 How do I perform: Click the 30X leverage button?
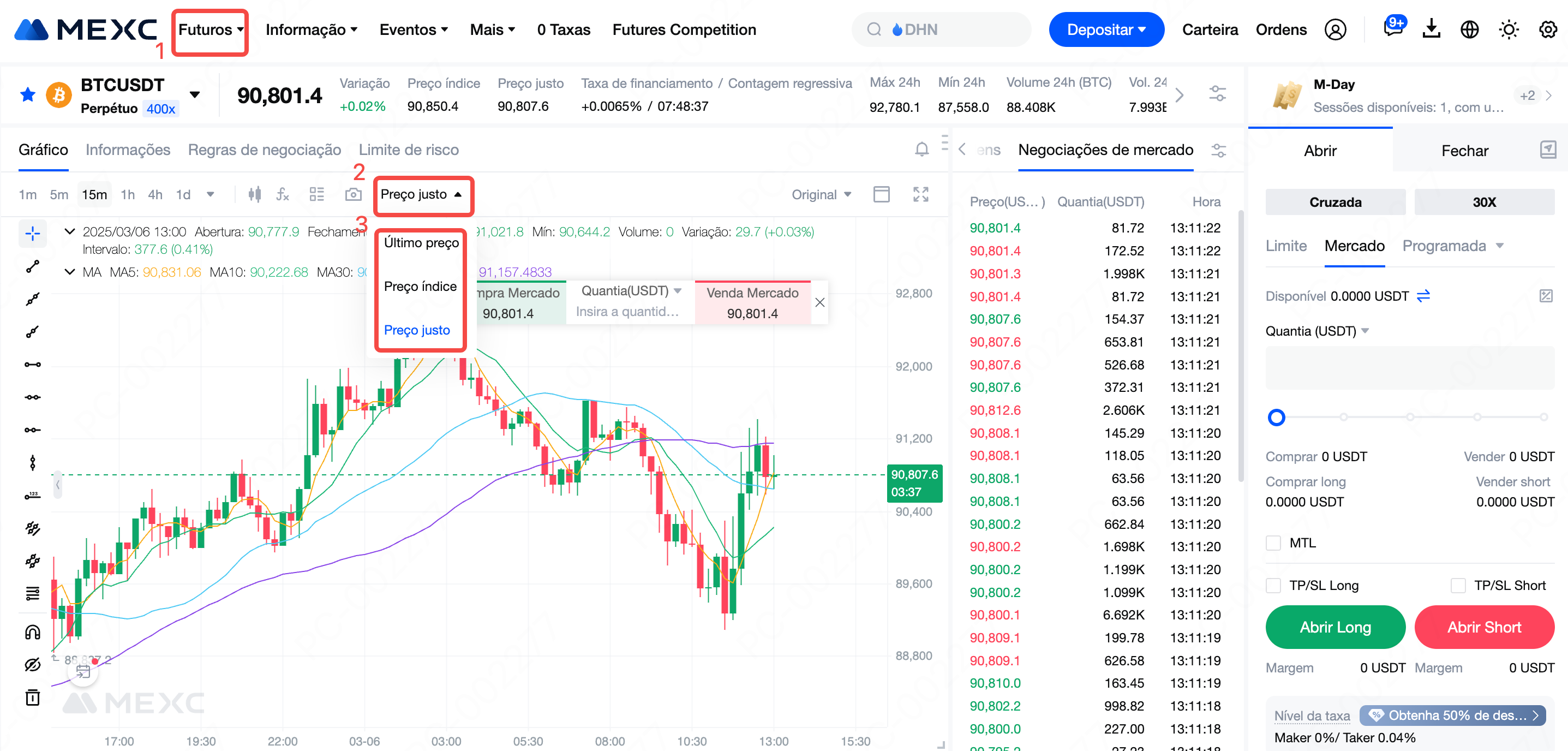[1483, 201]
